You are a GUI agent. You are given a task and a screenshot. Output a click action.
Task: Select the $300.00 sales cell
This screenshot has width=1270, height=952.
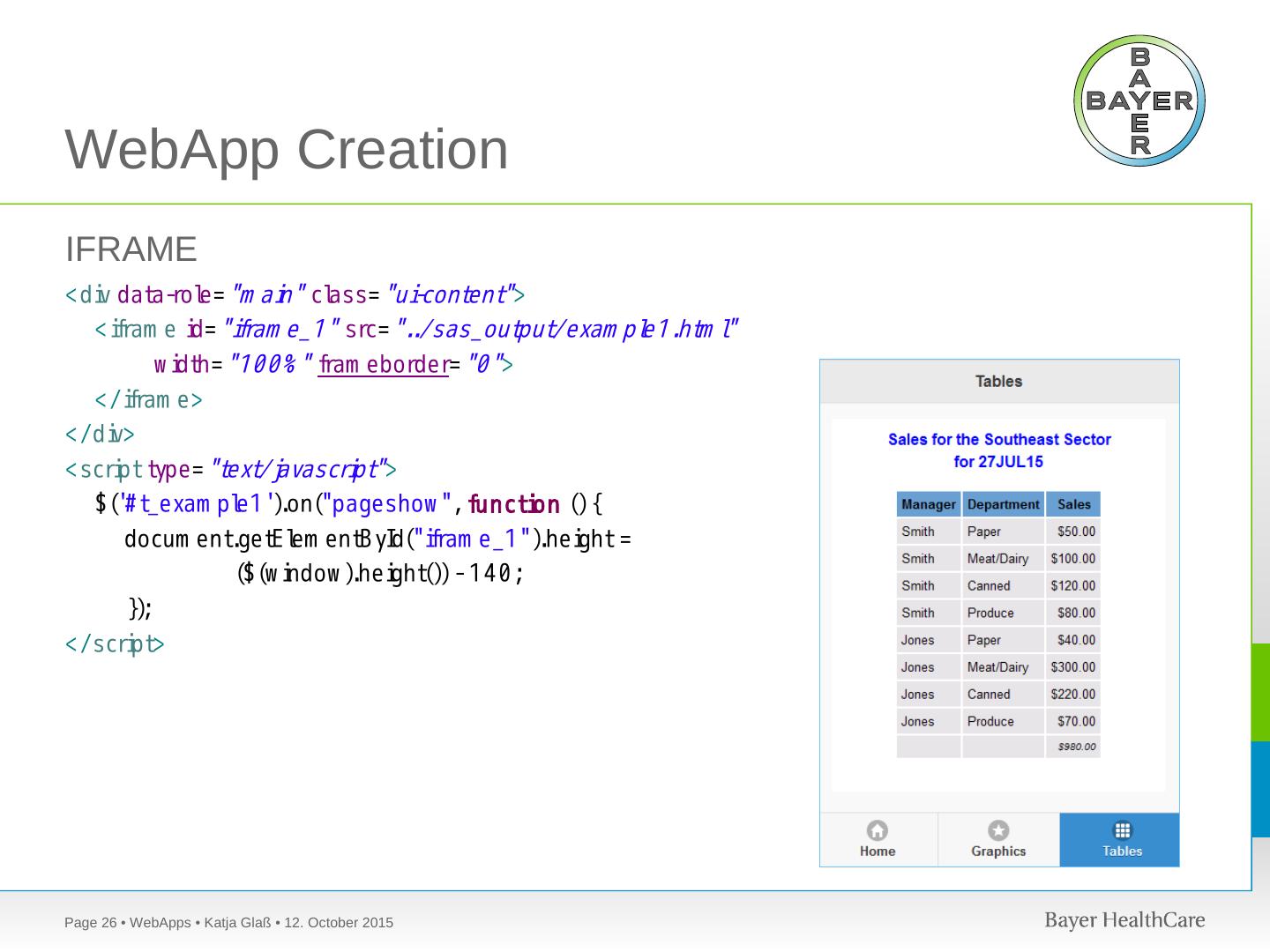pyautogui.click(x=1073, y=667)
